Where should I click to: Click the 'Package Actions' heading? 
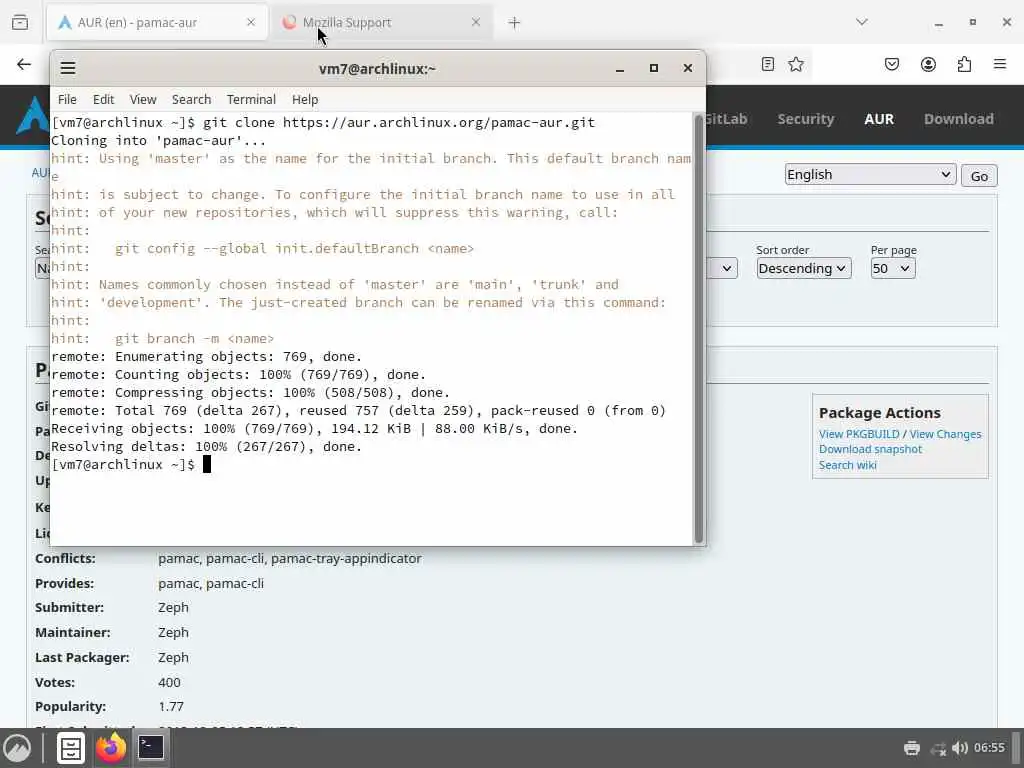coord(879,413)
